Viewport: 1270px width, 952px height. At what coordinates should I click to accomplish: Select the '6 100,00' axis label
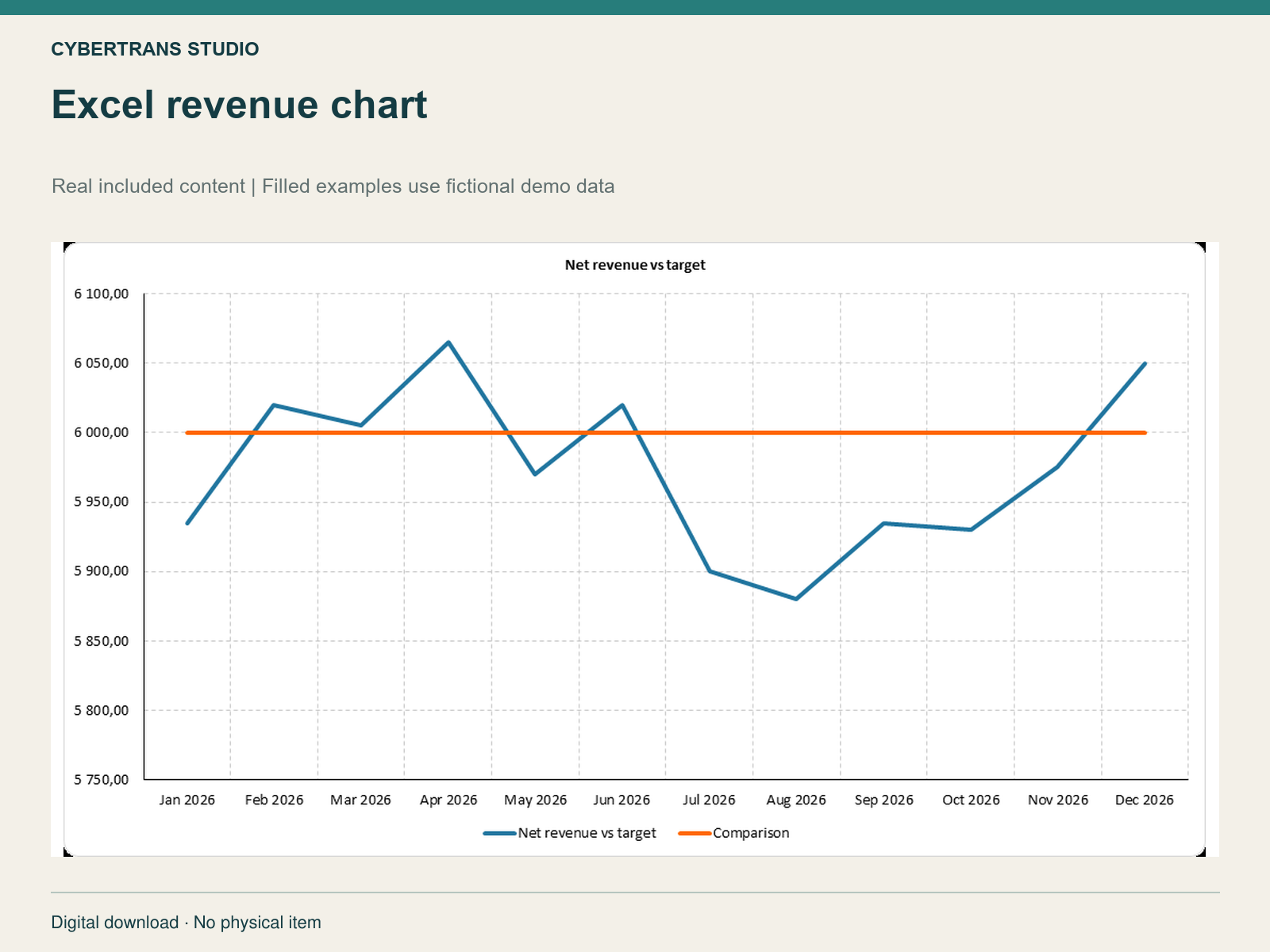click(102, 294)
